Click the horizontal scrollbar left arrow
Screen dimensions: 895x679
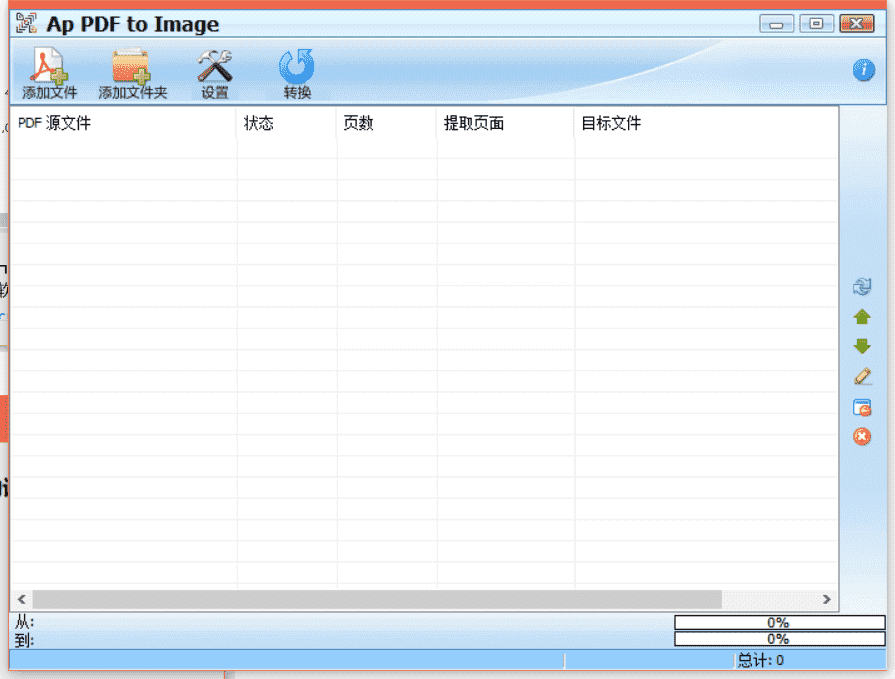click(22, 599)
